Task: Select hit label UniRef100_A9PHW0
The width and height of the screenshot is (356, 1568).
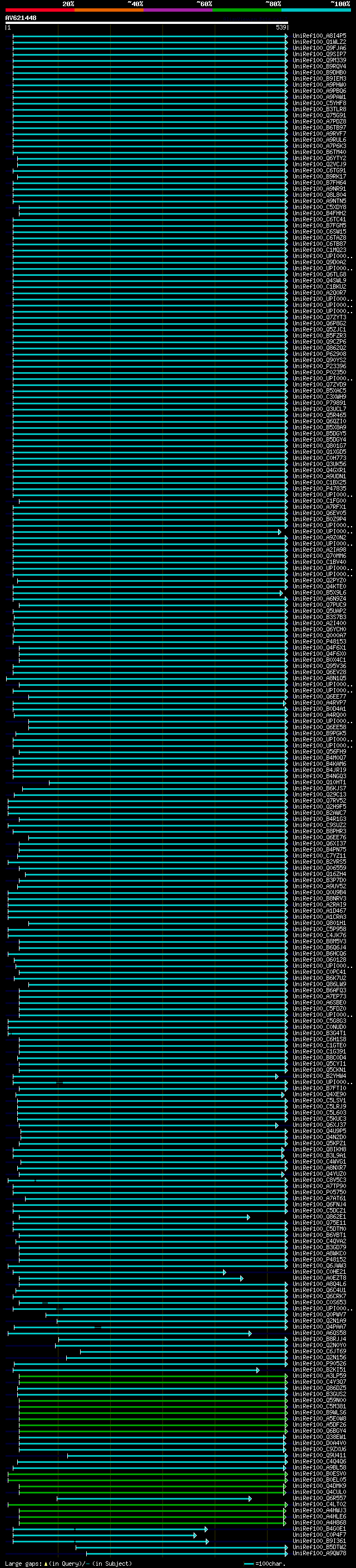Action: (319, 85)
